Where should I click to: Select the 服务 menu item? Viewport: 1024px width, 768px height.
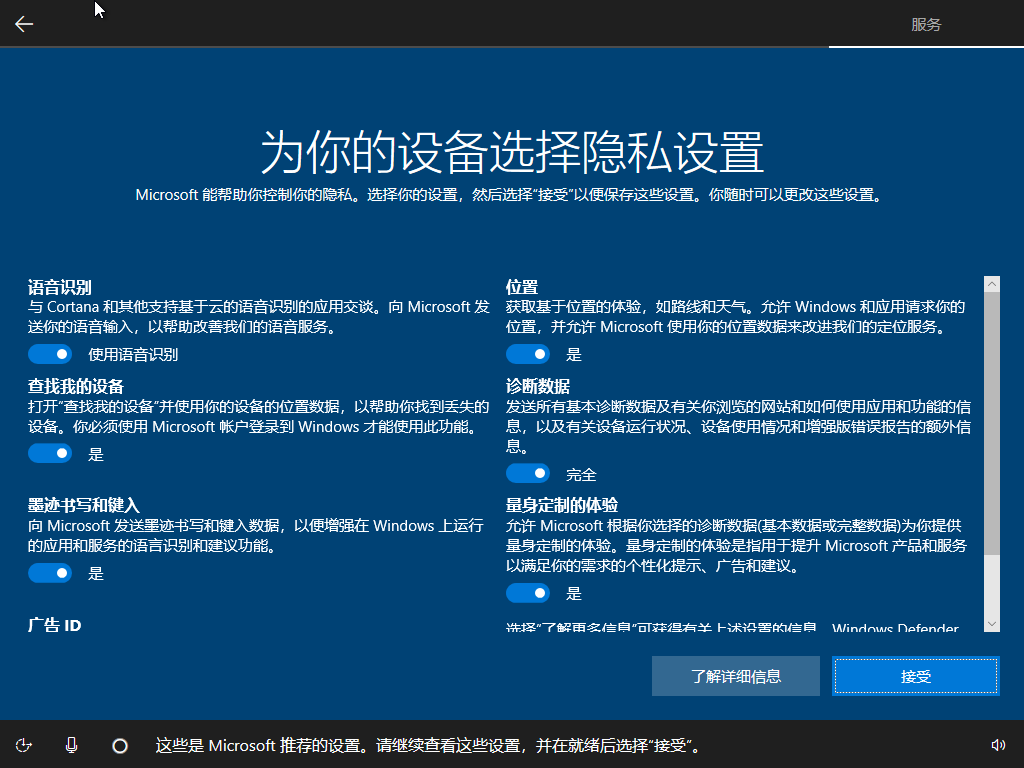[x=925, y=24]
